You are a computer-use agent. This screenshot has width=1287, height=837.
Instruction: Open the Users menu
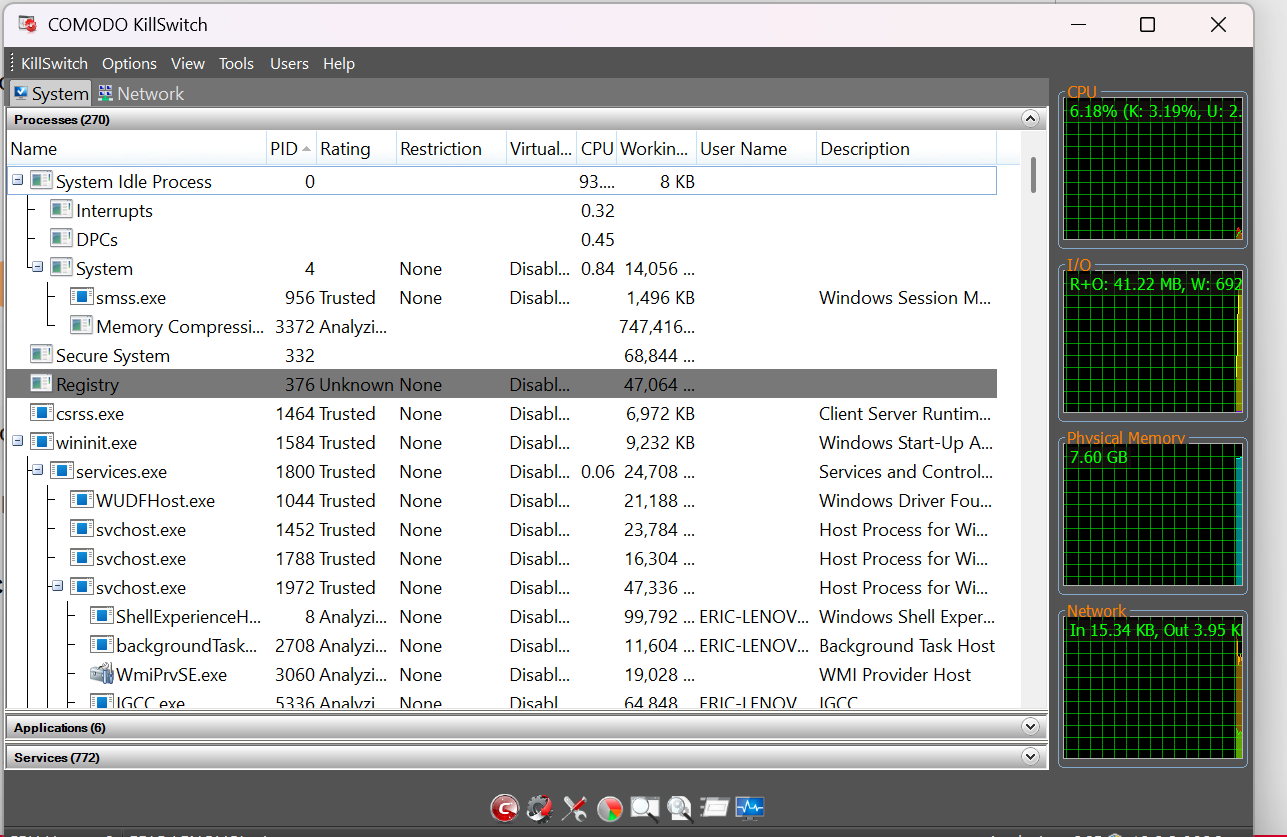(x=289, y=63)
